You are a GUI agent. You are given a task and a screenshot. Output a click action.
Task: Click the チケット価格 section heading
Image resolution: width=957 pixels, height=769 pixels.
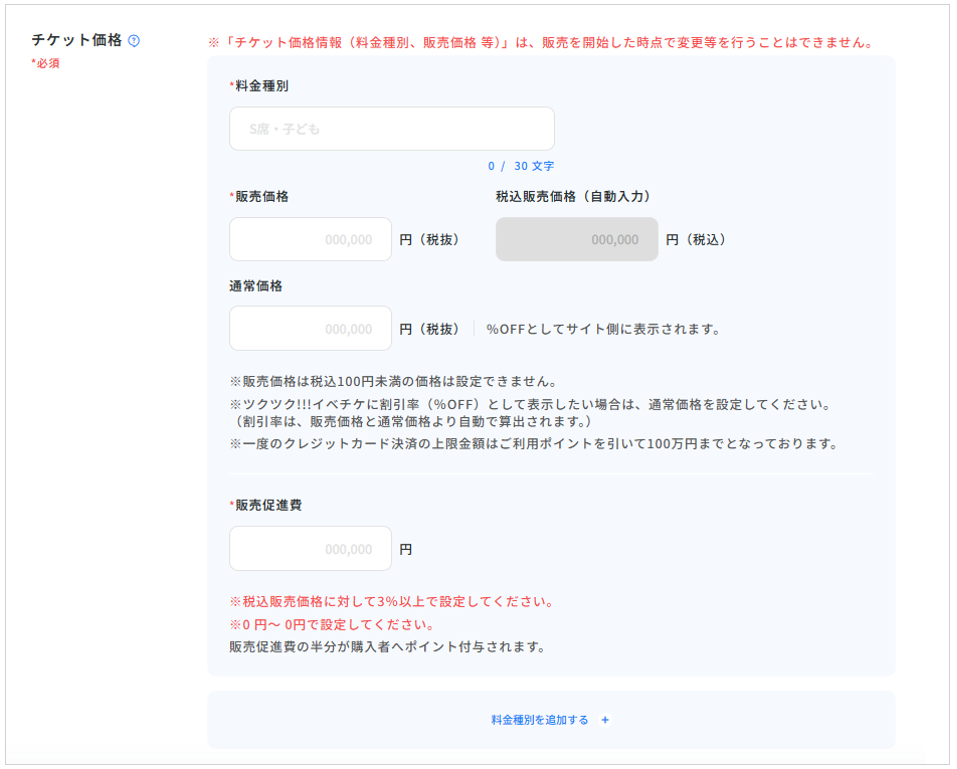coord(76,41)
